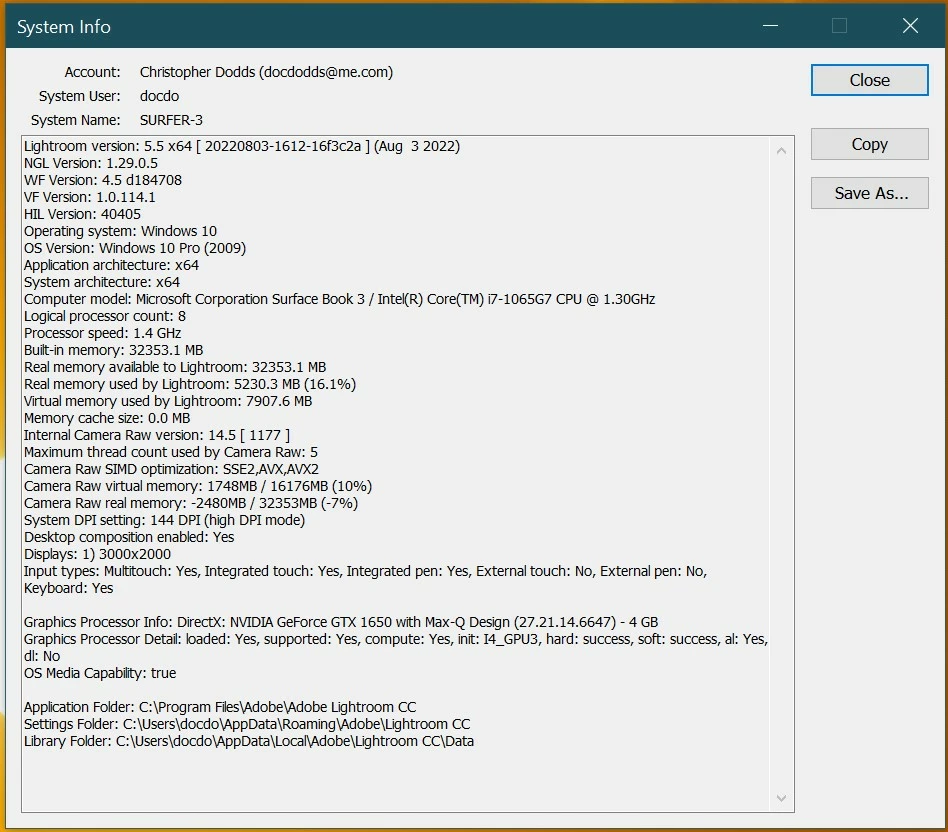Click the Application Folder path line
This screenshot has width=948, height=832.
(x=220, y=707)
